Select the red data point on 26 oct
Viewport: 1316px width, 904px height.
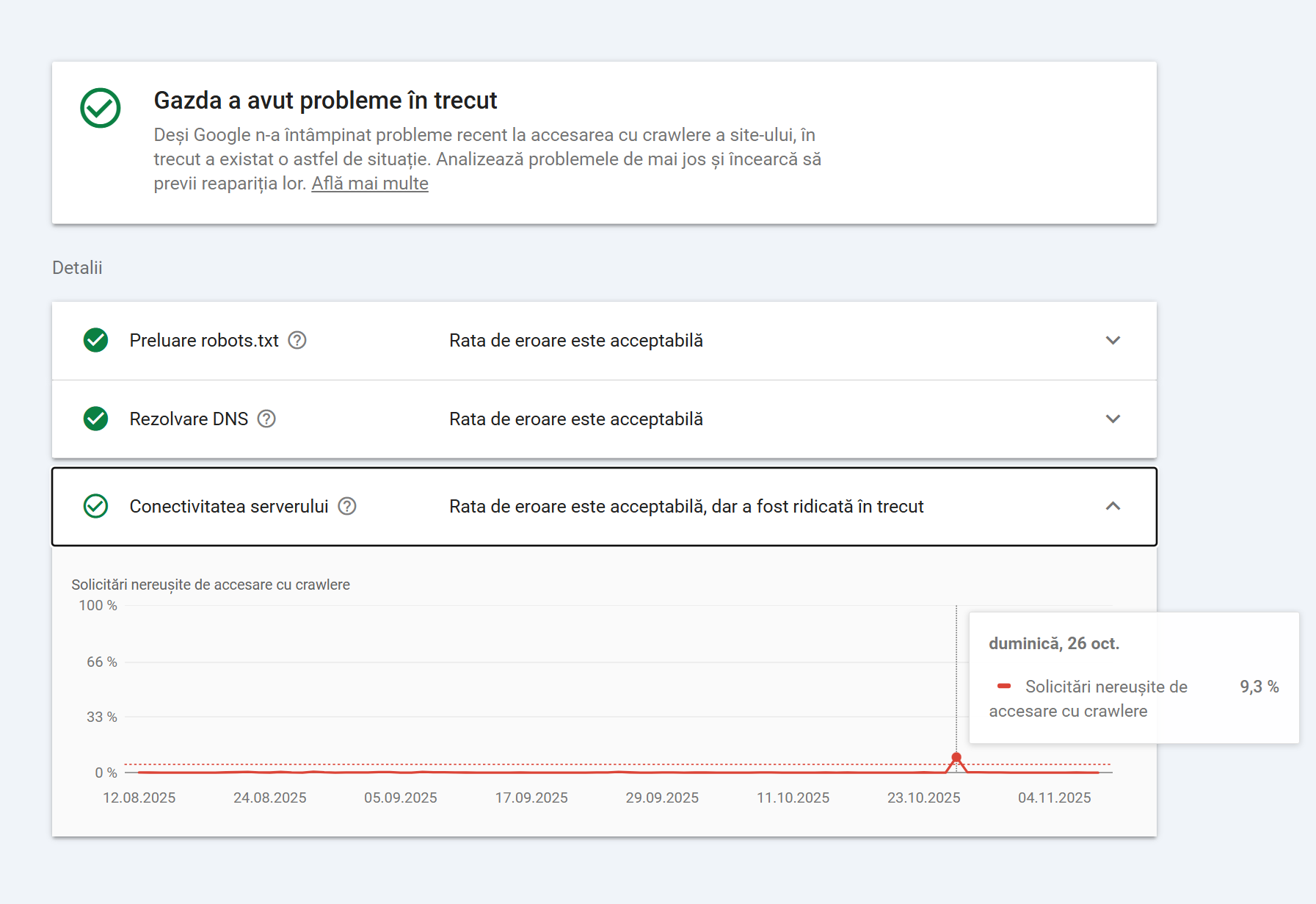[956, 756]
